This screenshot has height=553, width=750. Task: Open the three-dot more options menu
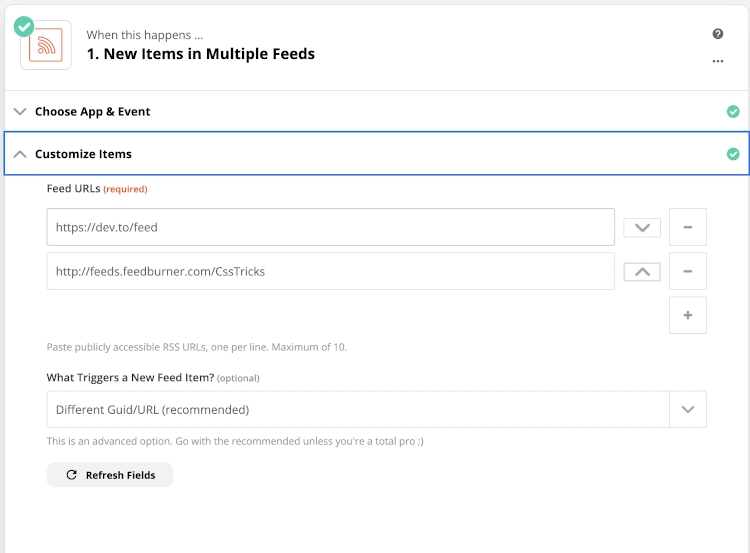717,61
